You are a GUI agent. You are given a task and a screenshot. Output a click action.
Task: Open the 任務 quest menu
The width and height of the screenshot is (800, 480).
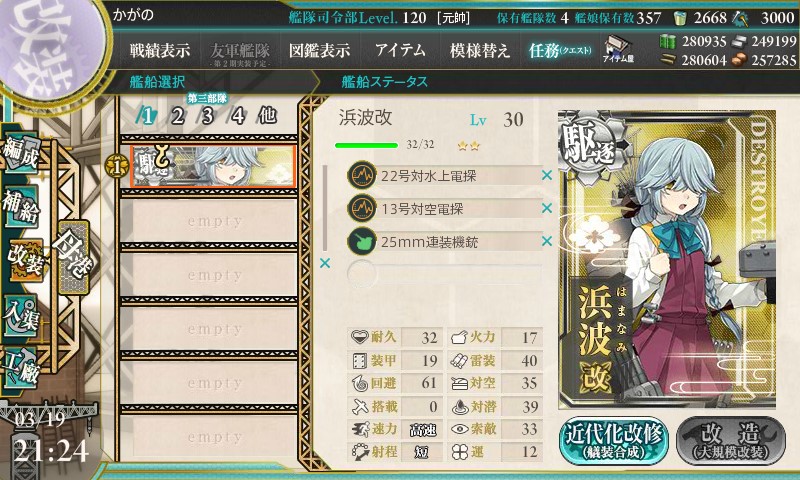560,50
